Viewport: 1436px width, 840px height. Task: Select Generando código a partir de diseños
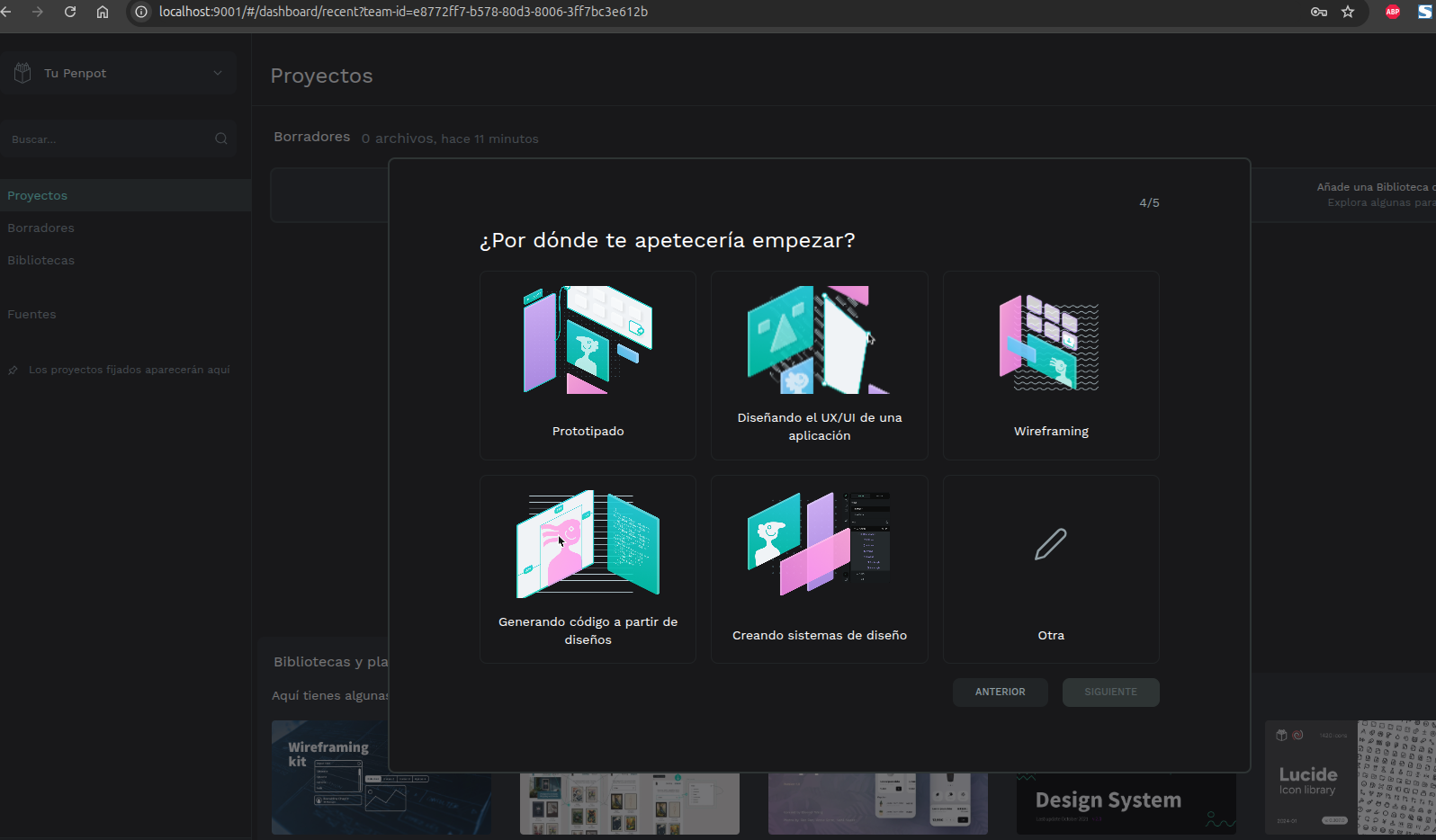pyautogui.click(x=588, y=569)
